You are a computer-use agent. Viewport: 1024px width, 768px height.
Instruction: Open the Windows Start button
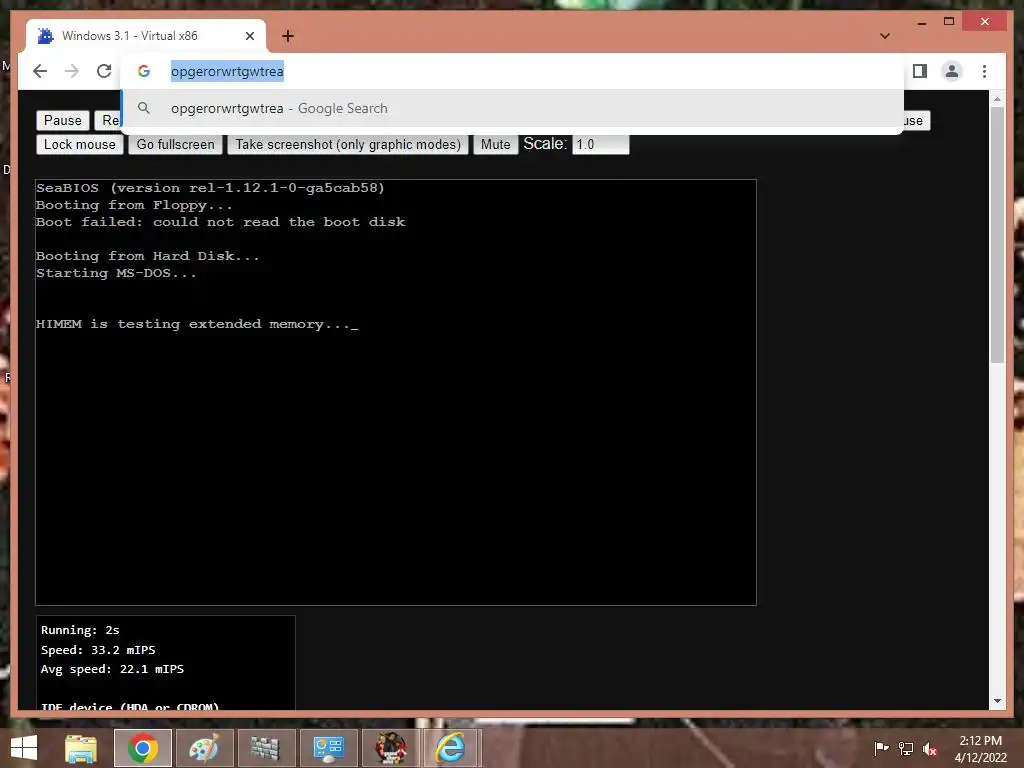[24, 748]
